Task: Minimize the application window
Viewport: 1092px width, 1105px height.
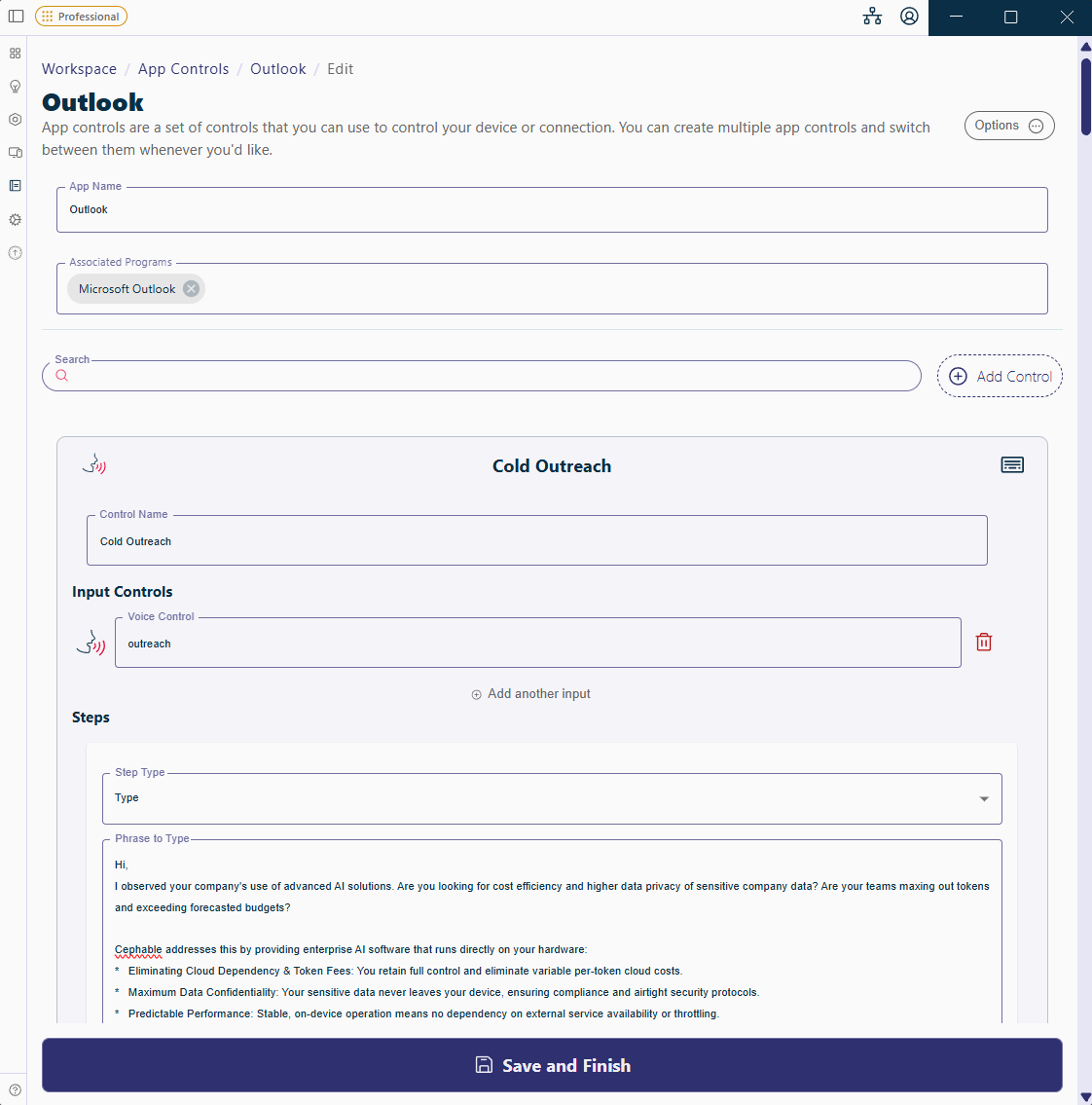Action: point(956,17)
